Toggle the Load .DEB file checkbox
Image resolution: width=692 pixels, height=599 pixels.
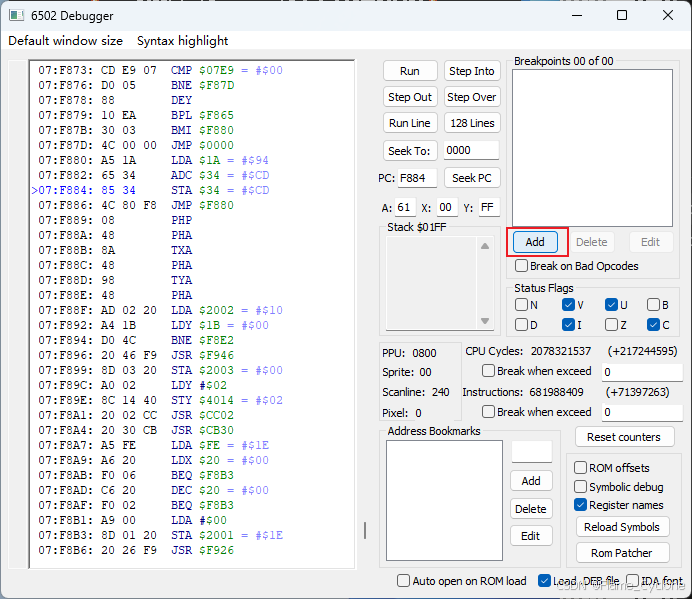pyautogui.click(x=545, y=580)
